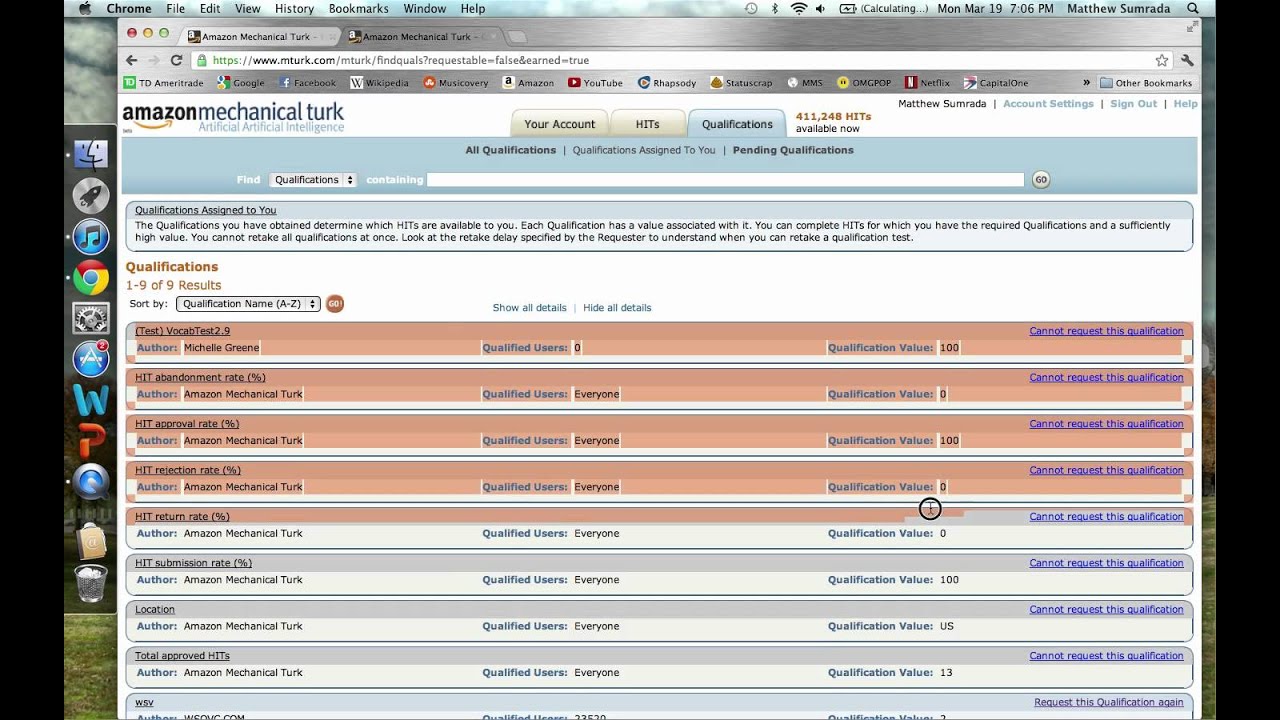Open the HIT approval rate (%) qualification
Image resolution: width=1280 pixels, height=720 pixels.
[187, 424]
